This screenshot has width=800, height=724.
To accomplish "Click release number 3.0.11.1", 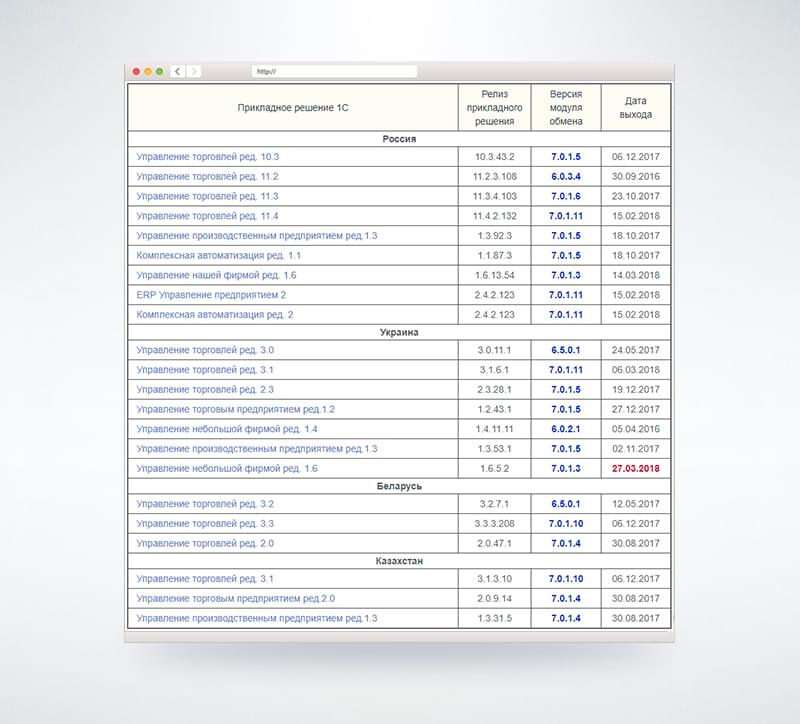I will 494,350.
